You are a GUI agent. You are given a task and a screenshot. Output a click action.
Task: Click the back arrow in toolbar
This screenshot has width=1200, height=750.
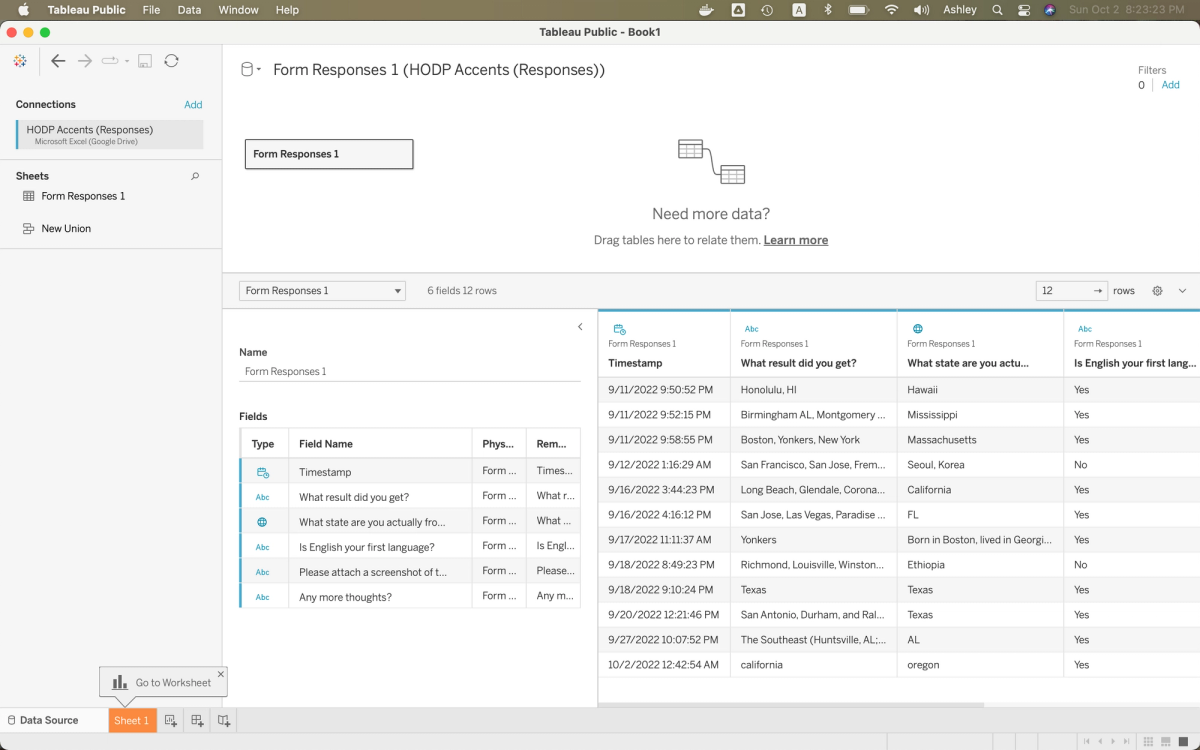[x=58, y=61]
